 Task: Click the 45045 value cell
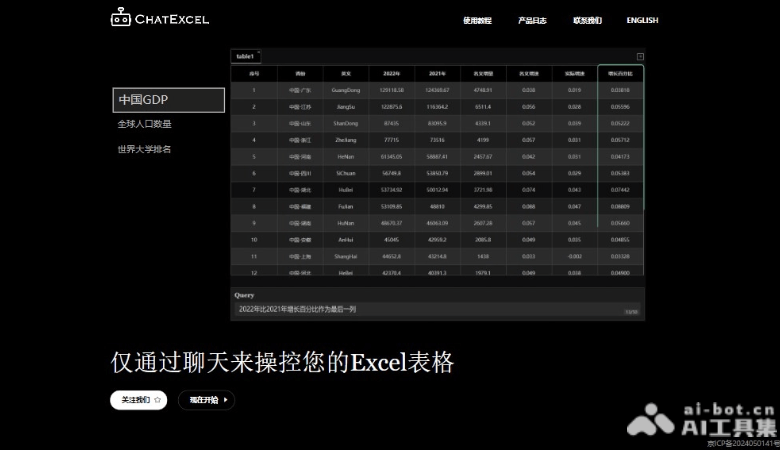coord(391,240)
